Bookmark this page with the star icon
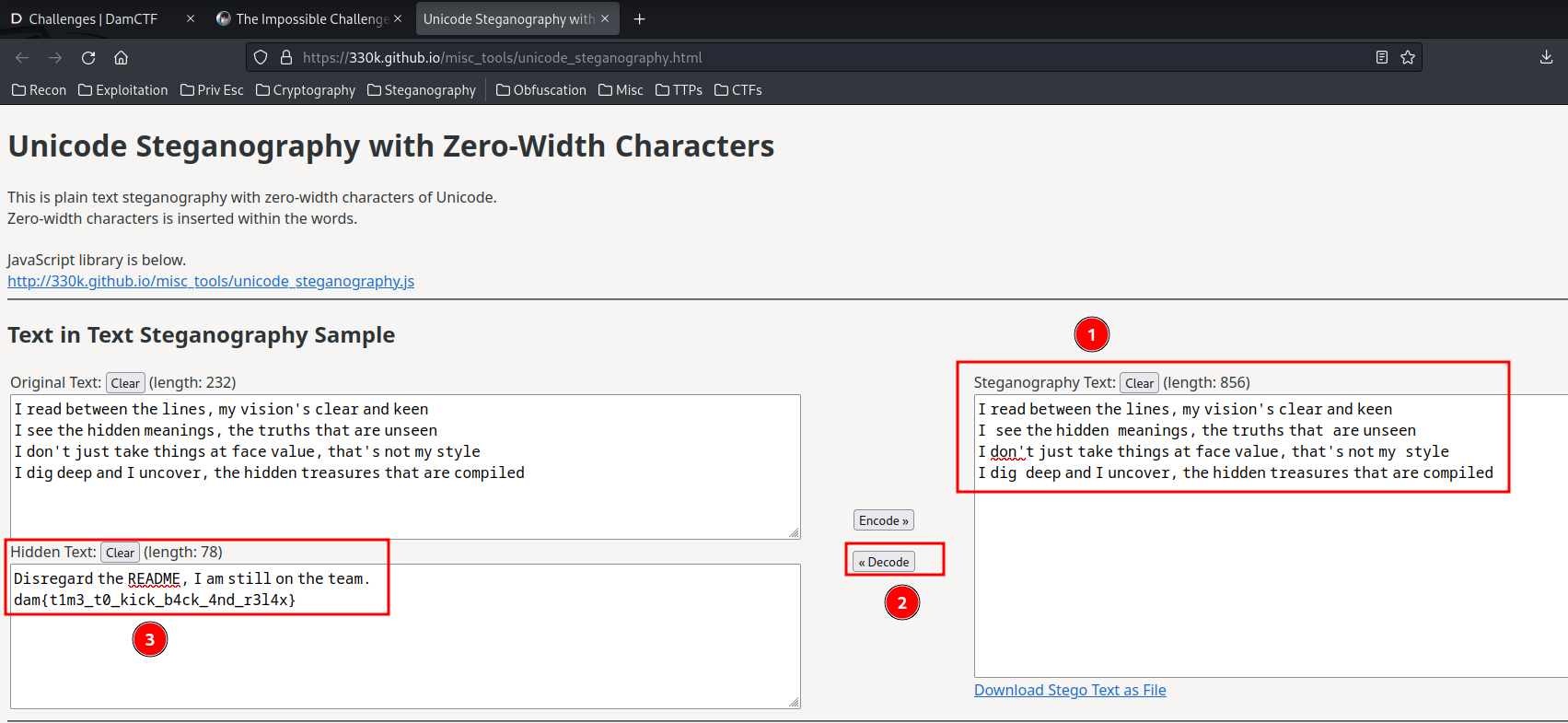1568x723 pixels. pyautogui.click(x=1408, y=57)
